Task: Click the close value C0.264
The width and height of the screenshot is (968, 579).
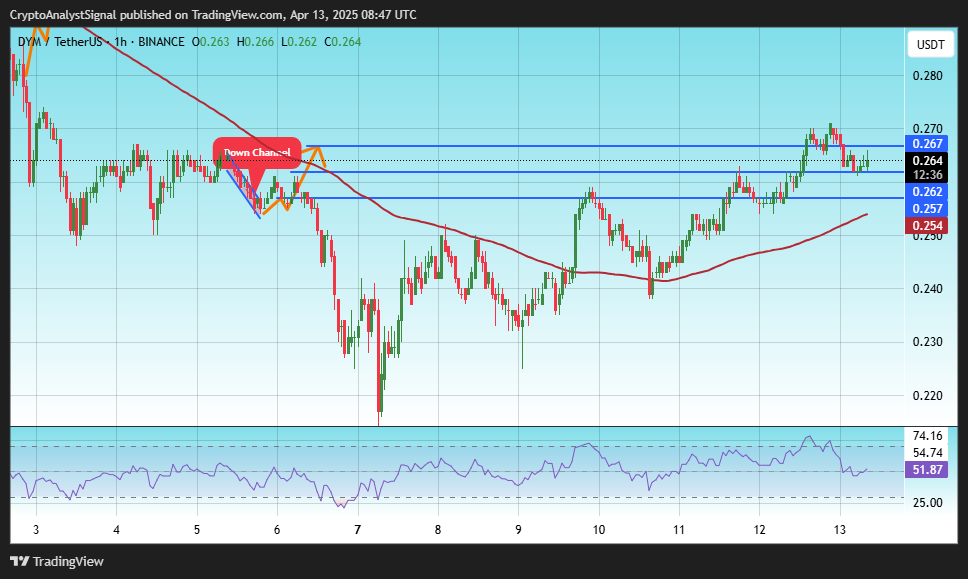Action: coord(343,42)
